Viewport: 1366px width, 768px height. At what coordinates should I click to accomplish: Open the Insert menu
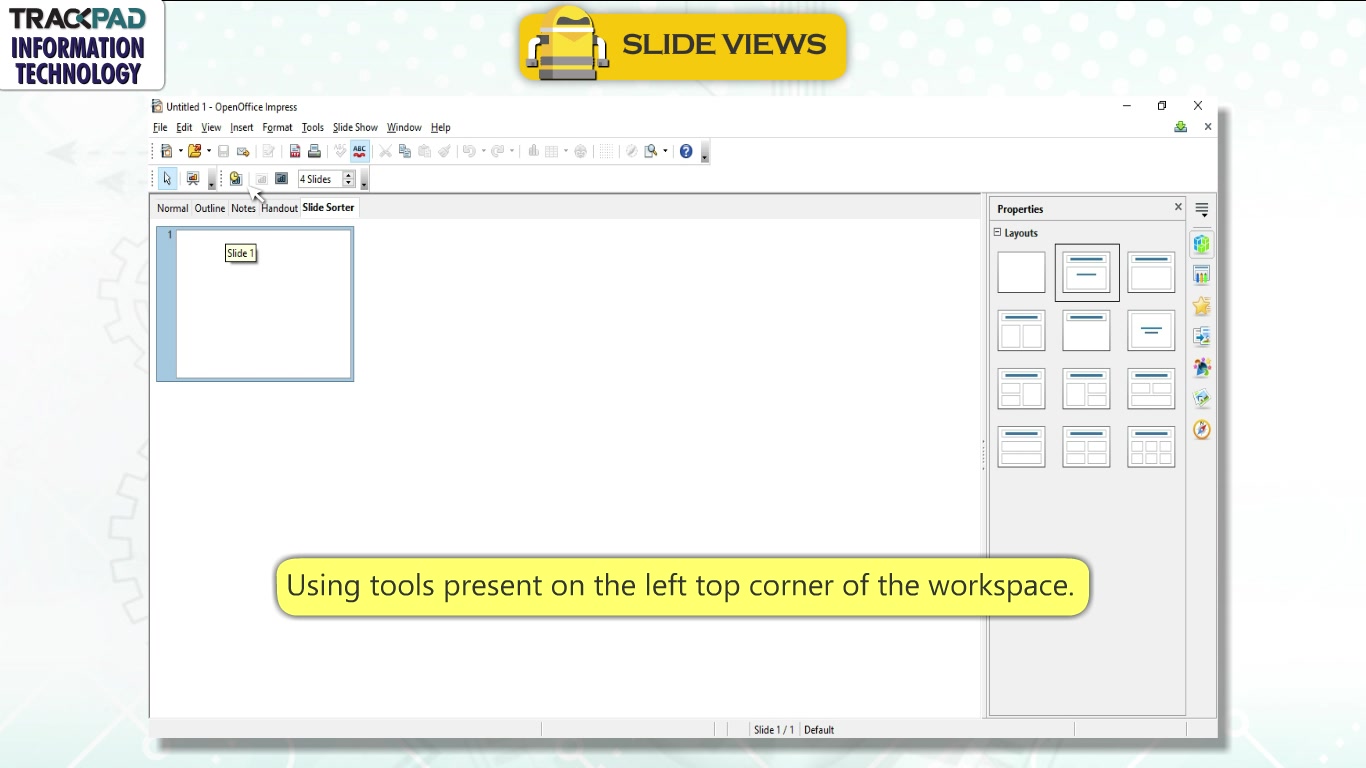tap(242, 127)
